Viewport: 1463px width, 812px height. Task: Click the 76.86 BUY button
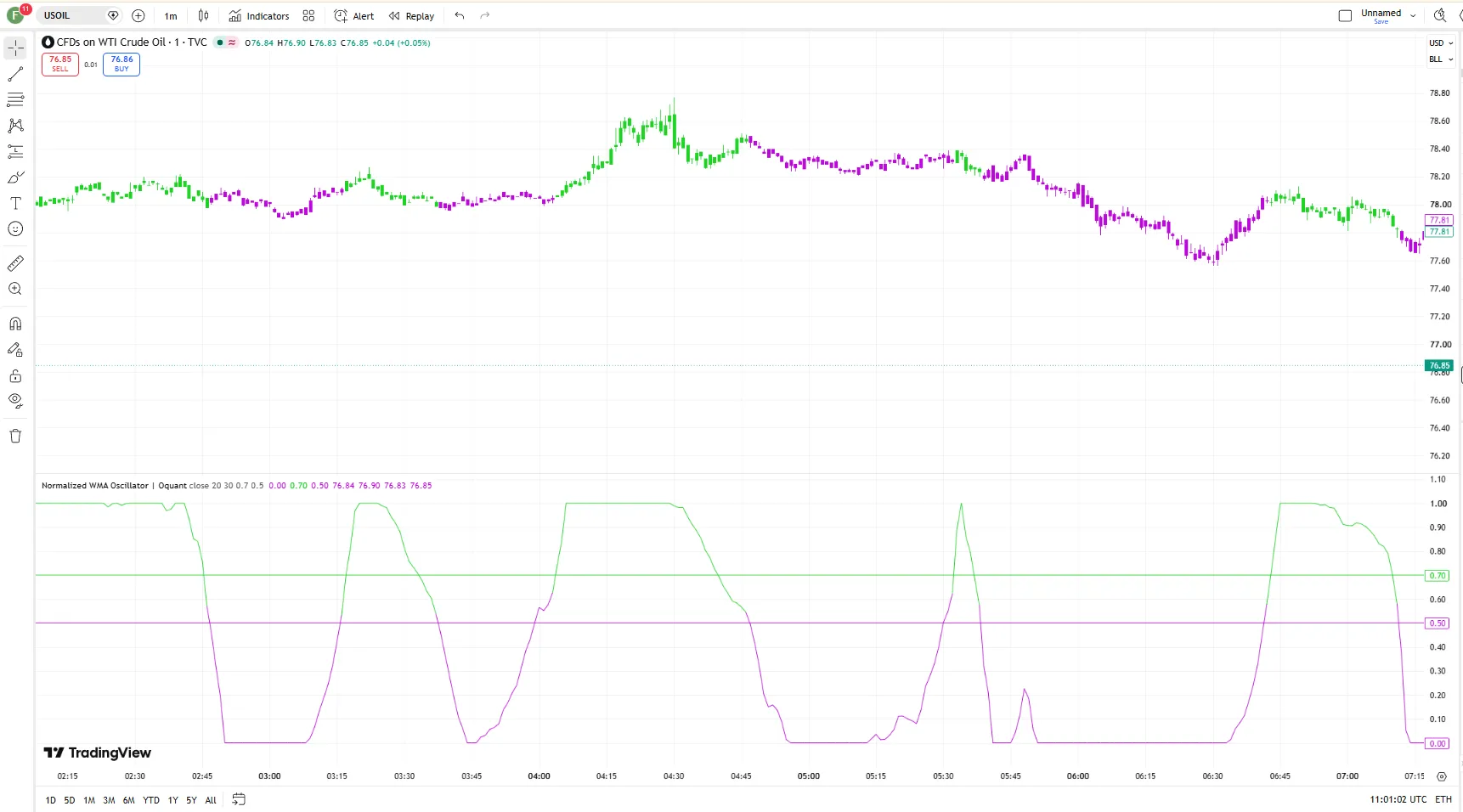pos(121,64)
